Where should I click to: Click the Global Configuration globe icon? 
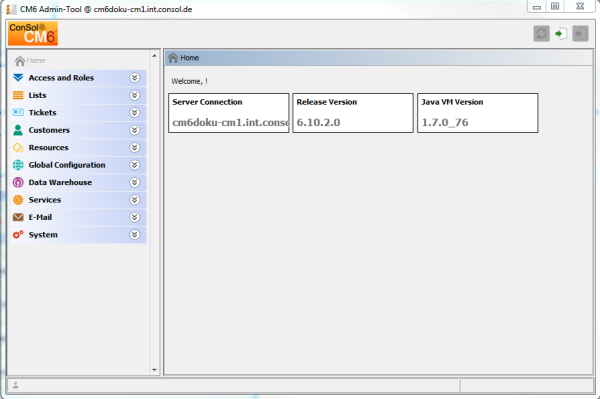point(18,165)
